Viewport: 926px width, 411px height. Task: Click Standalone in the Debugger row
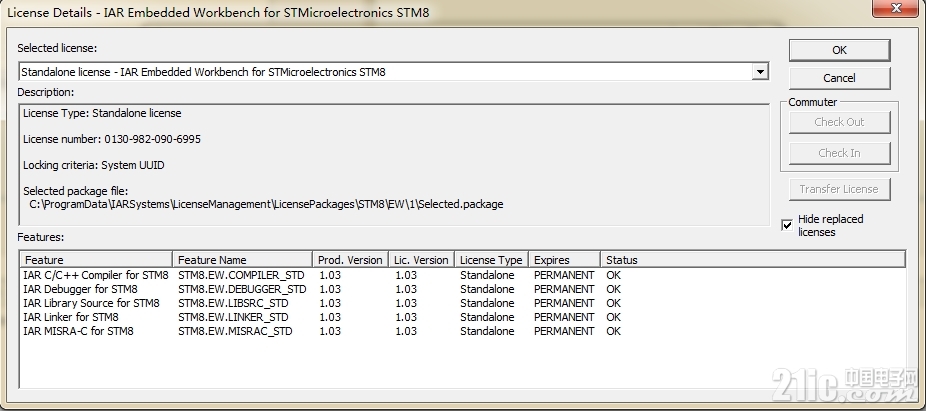[x=487, y=289]
